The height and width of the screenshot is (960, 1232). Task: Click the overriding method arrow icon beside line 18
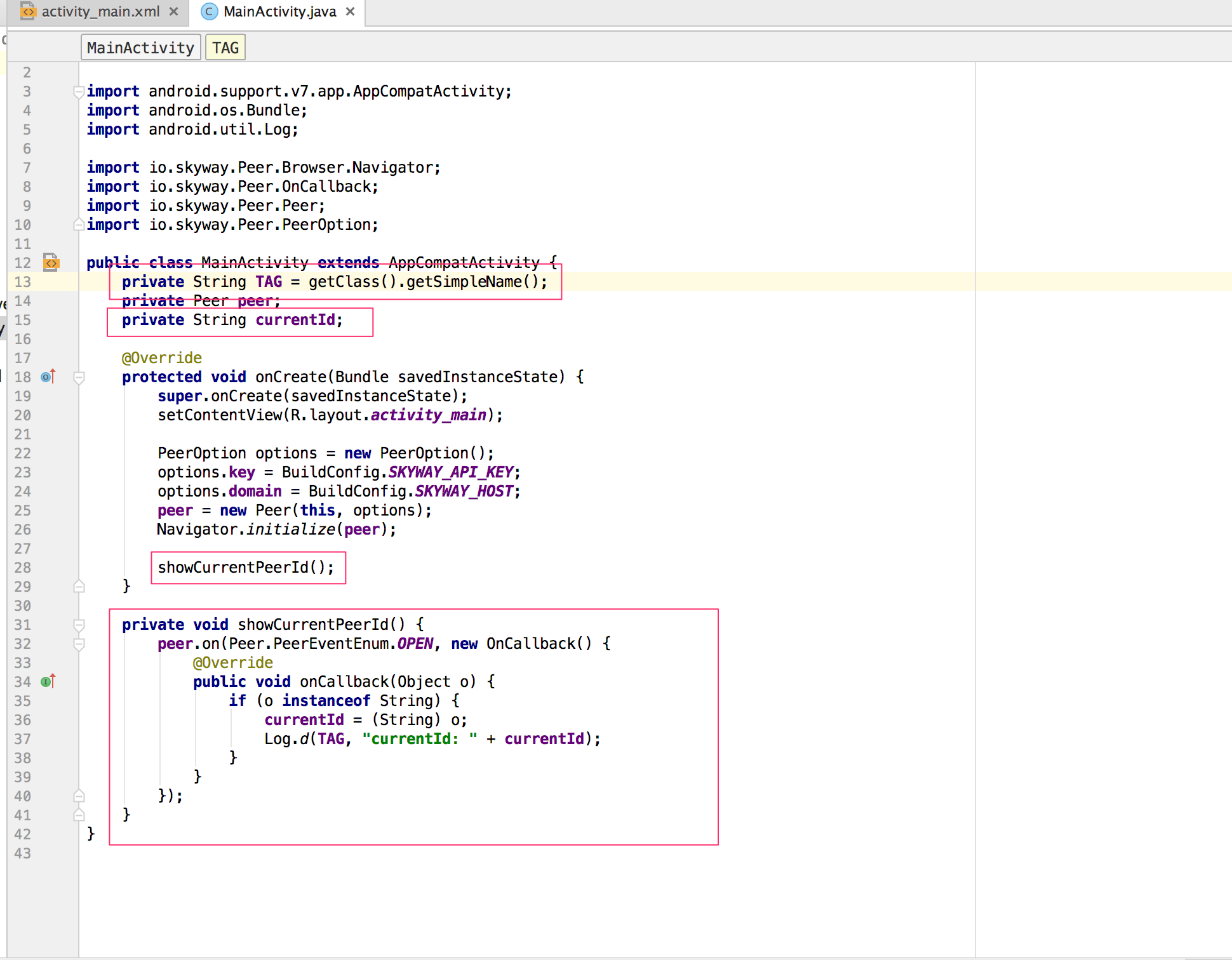[x=47, y=377]
